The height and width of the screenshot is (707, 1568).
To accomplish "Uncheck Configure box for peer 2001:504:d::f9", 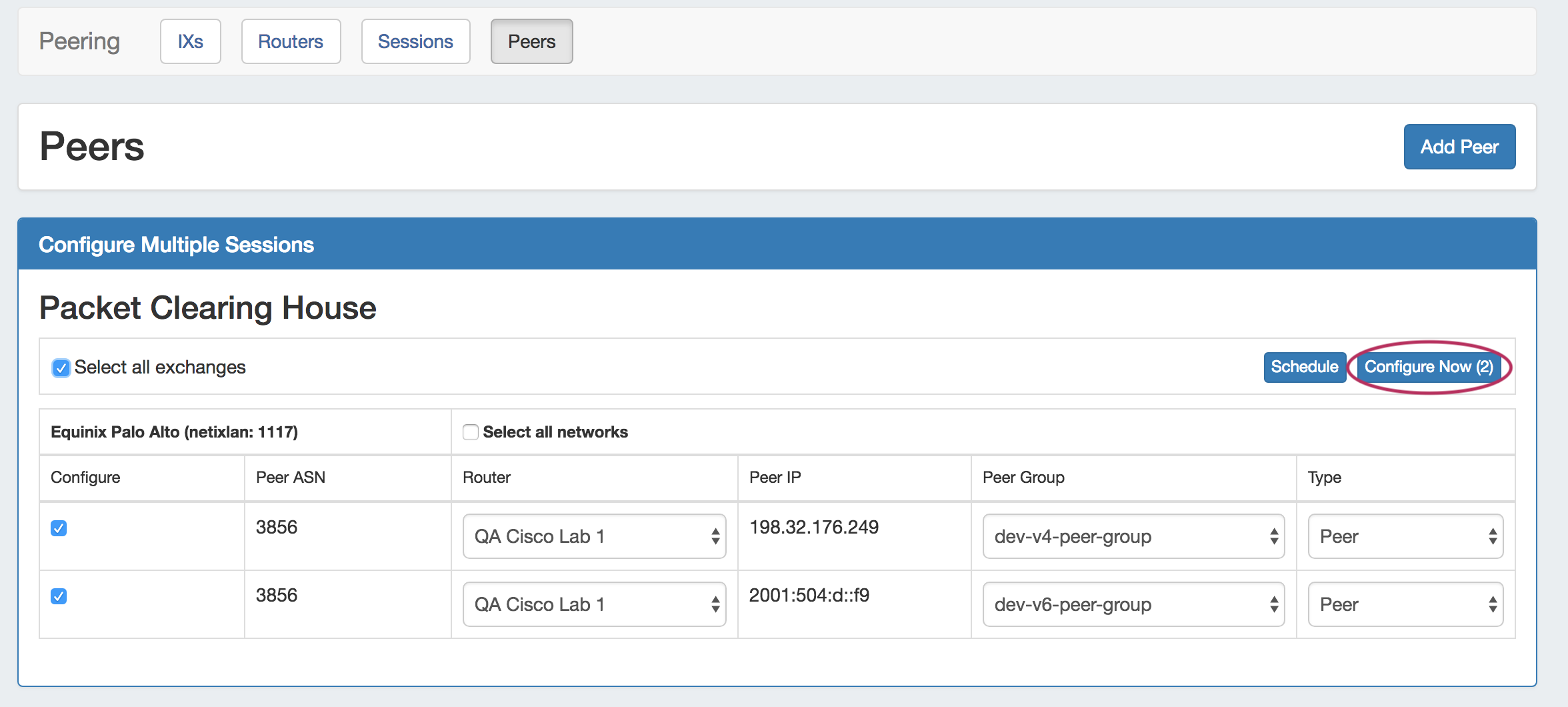I will point(59,596).
